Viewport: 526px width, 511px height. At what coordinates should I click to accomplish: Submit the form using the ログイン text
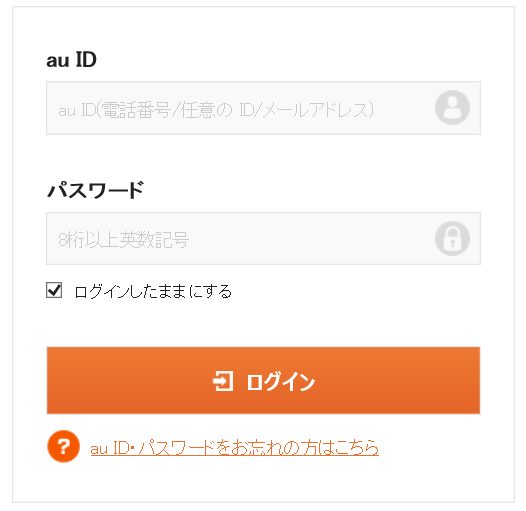click(281, 381)
